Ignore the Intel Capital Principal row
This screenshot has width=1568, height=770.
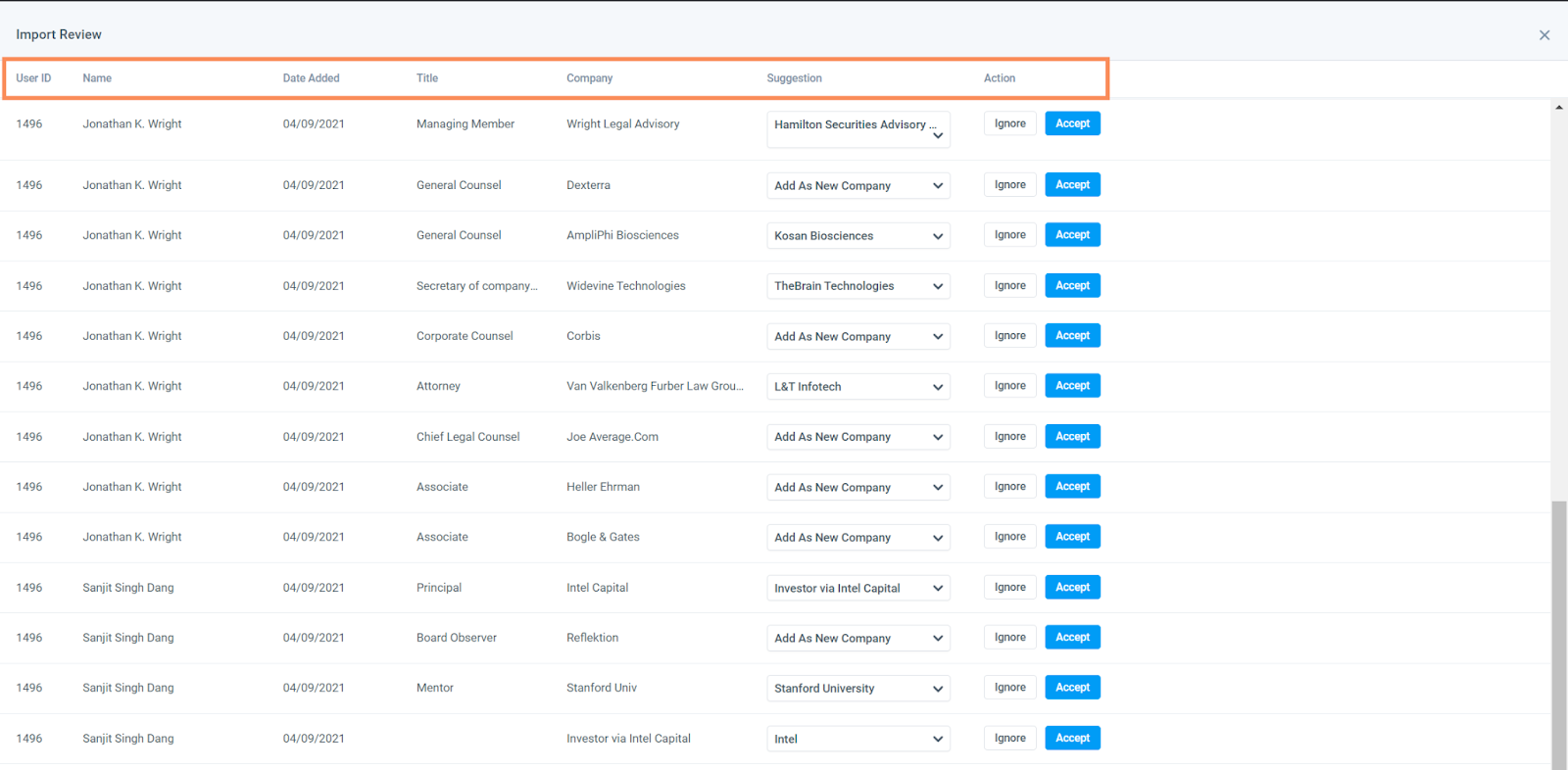pos(1009,587)
